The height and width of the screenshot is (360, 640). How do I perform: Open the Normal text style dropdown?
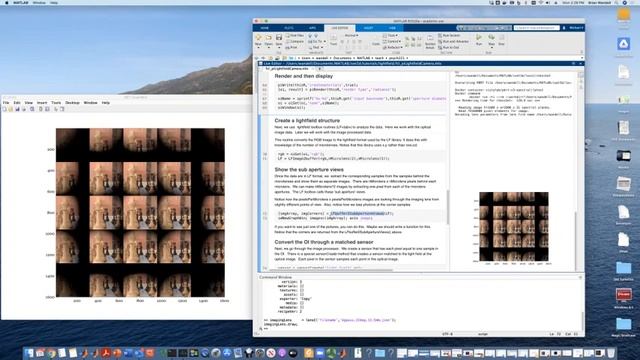click(x=351, y=36)
